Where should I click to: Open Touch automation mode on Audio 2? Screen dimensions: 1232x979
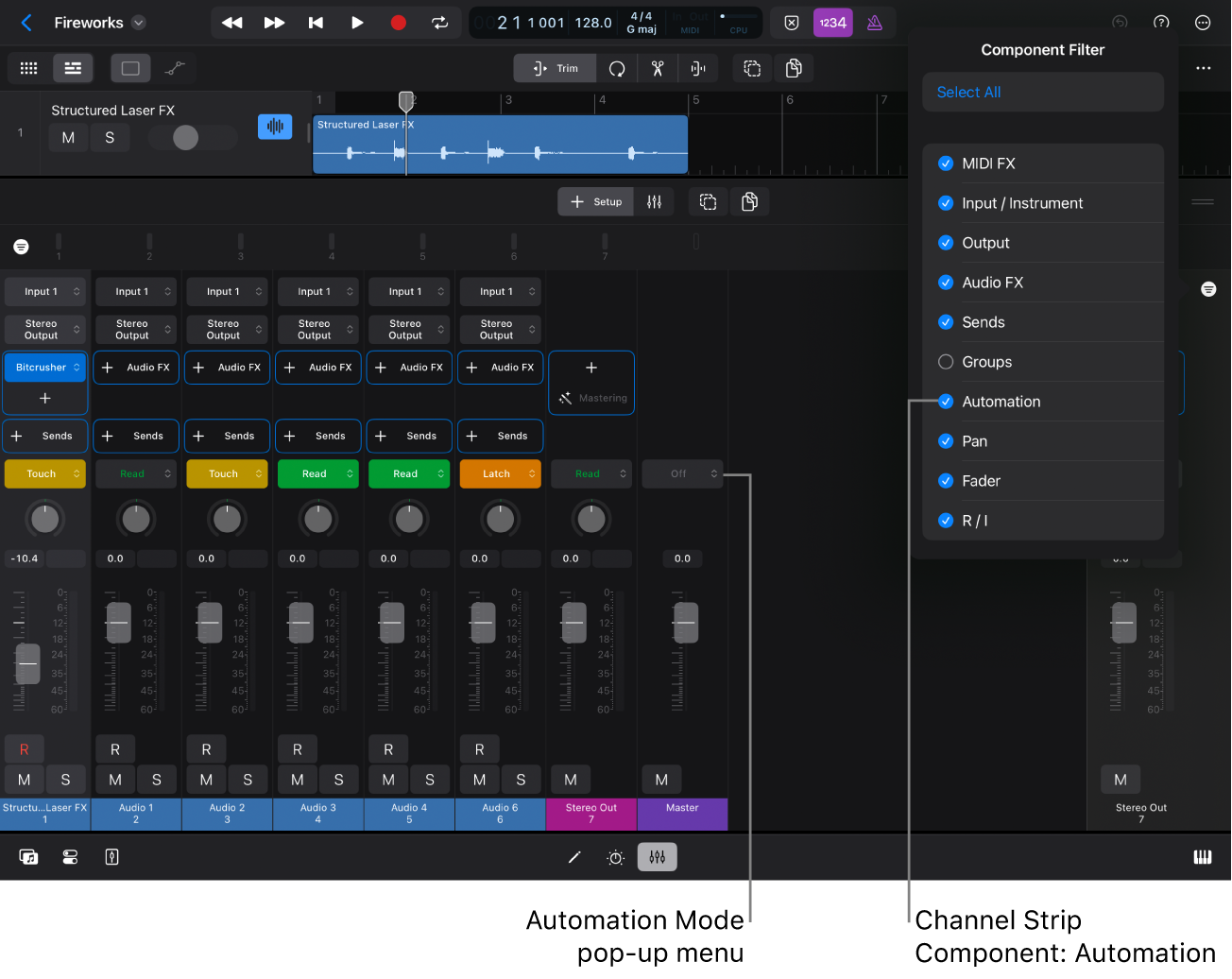tap(227, 474)
